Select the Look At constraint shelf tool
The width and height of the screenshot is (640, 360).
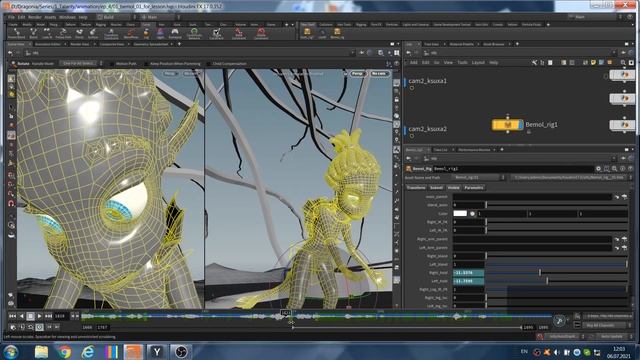point(47,33)
